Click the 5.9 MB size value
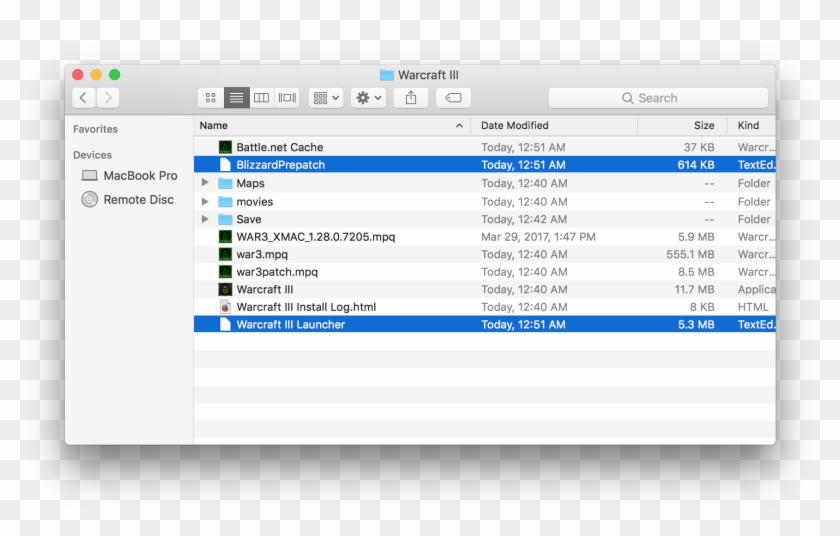The image size is (840, 536). [696, 237]
